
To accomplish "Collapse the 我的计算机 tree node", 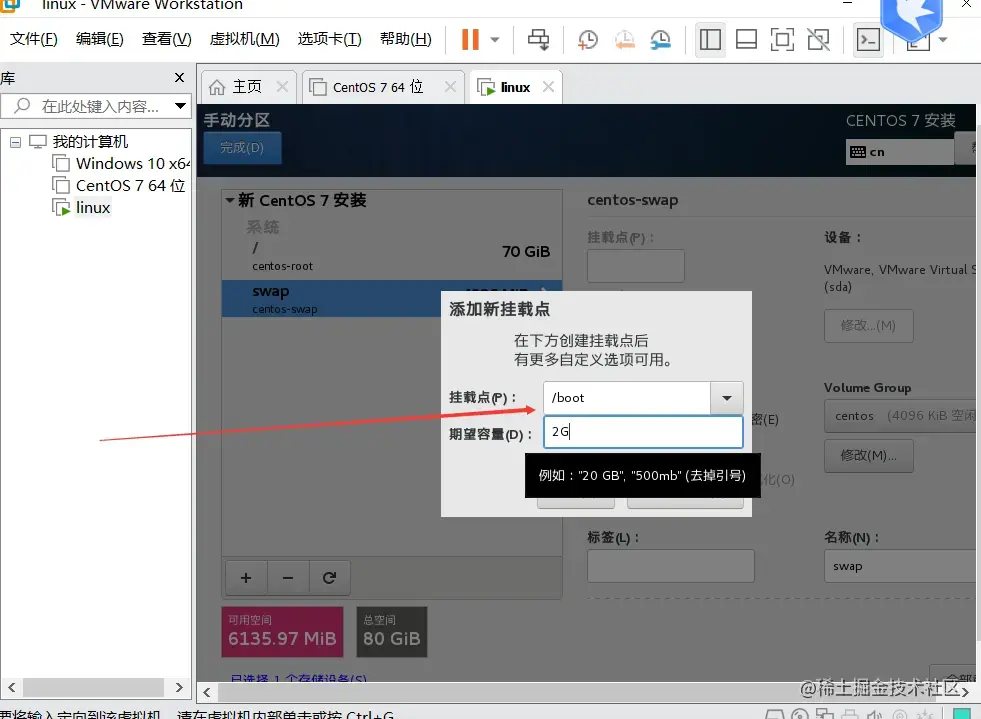I will [x=16, y=143].
